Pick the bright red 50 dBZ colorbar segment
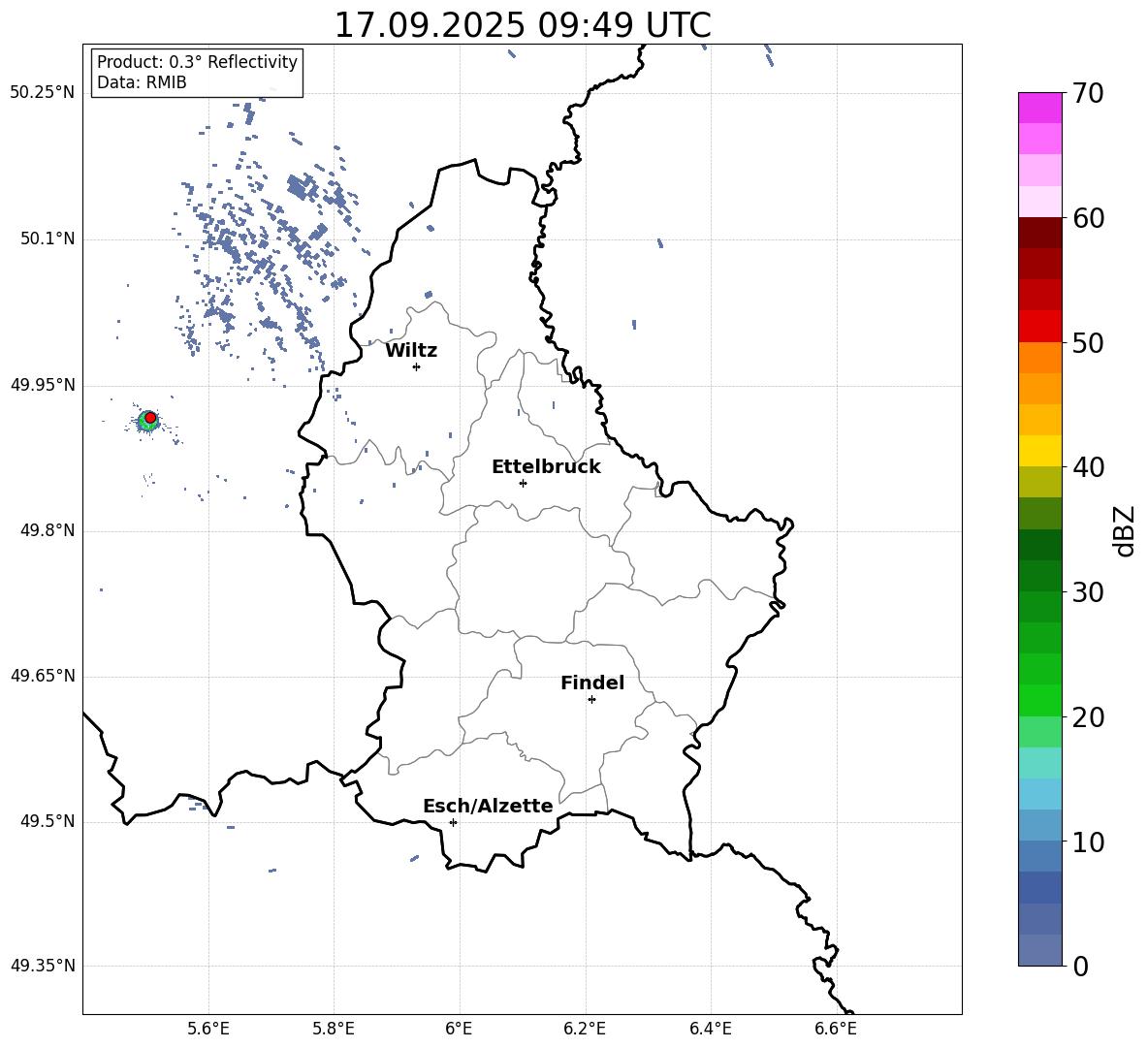Image resolution: width=1148 pixels, height=1048 pixels. (1040, 327)
